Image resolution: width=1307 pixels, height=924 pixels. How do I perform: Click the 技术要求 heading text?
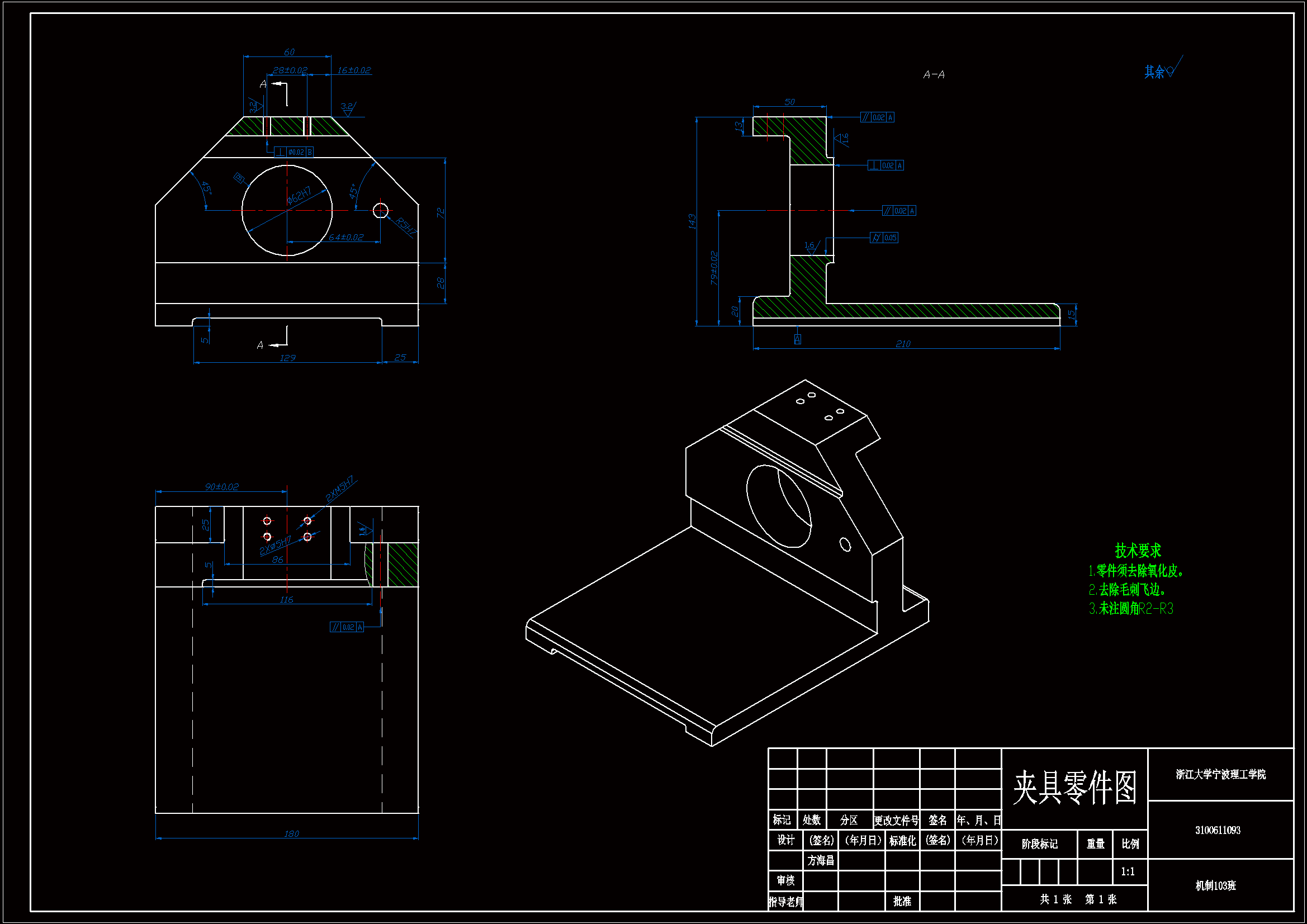tap(1138, 551)
